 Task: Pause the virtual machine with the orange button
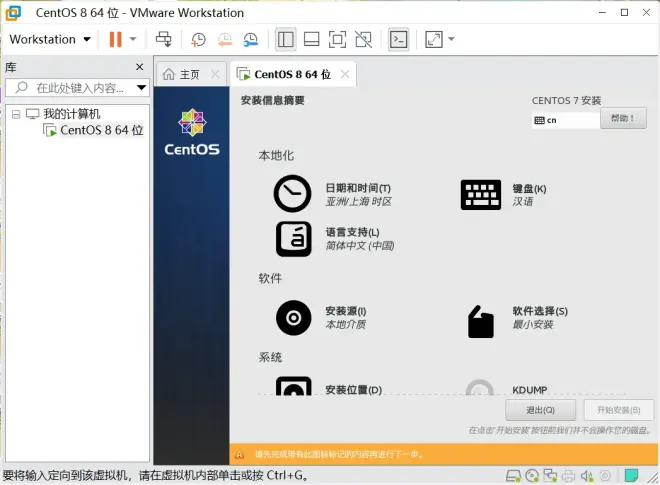(x=115, y=39)
